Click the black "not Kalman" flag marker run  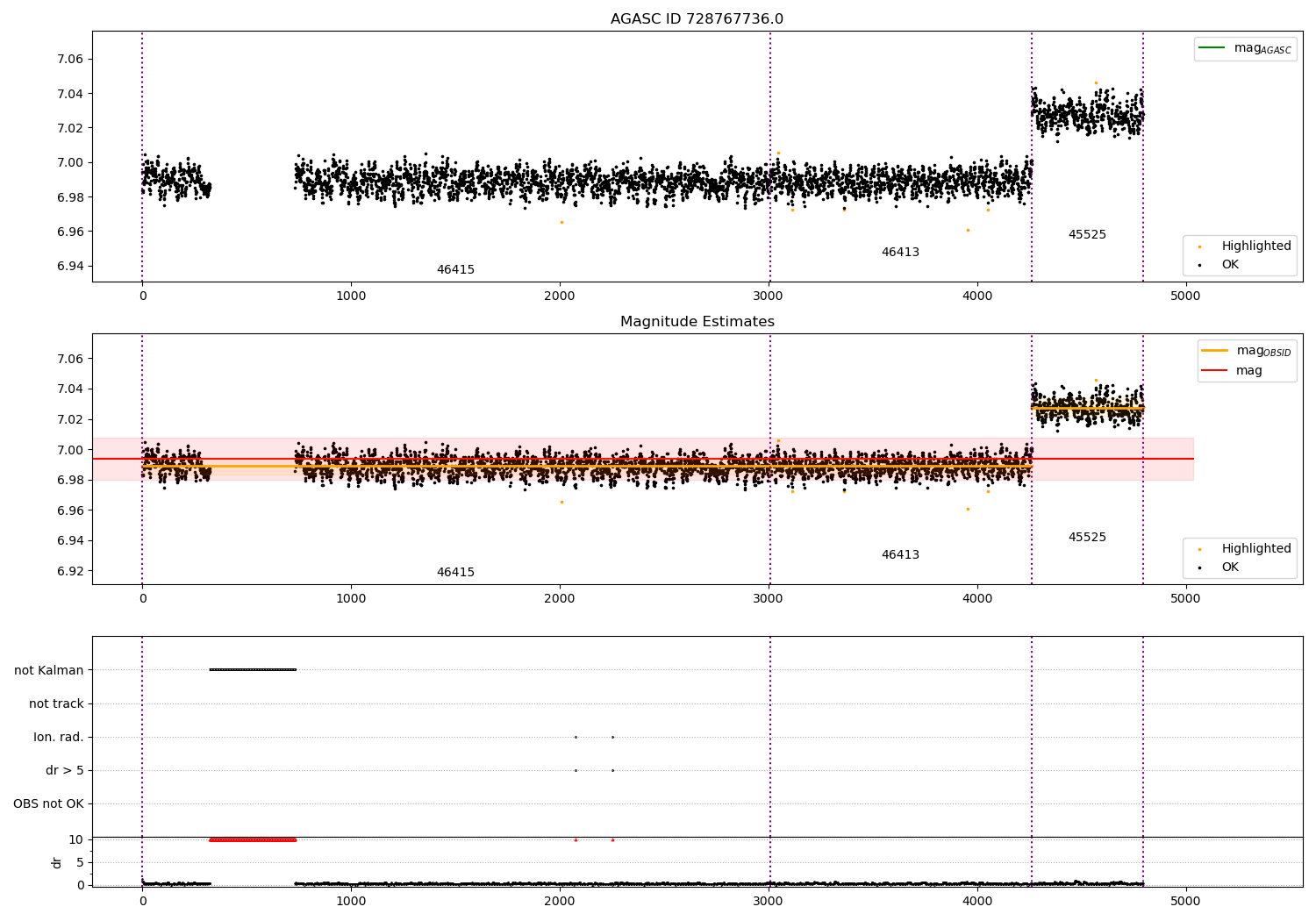(x=253, y=669)
